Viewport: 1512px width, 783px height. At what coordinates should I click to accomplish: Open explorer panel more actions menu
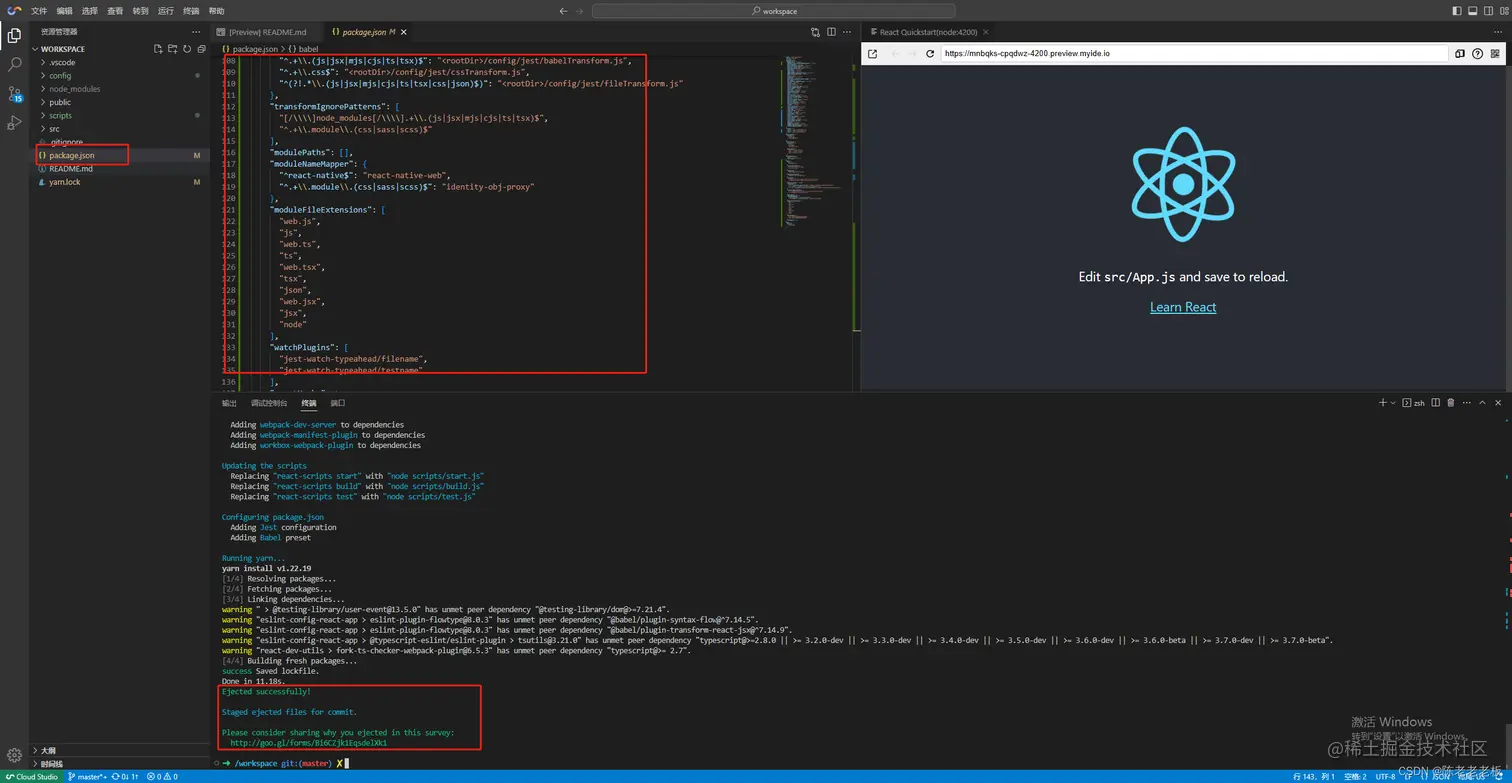pyautogui.click(x=196, y=32)
